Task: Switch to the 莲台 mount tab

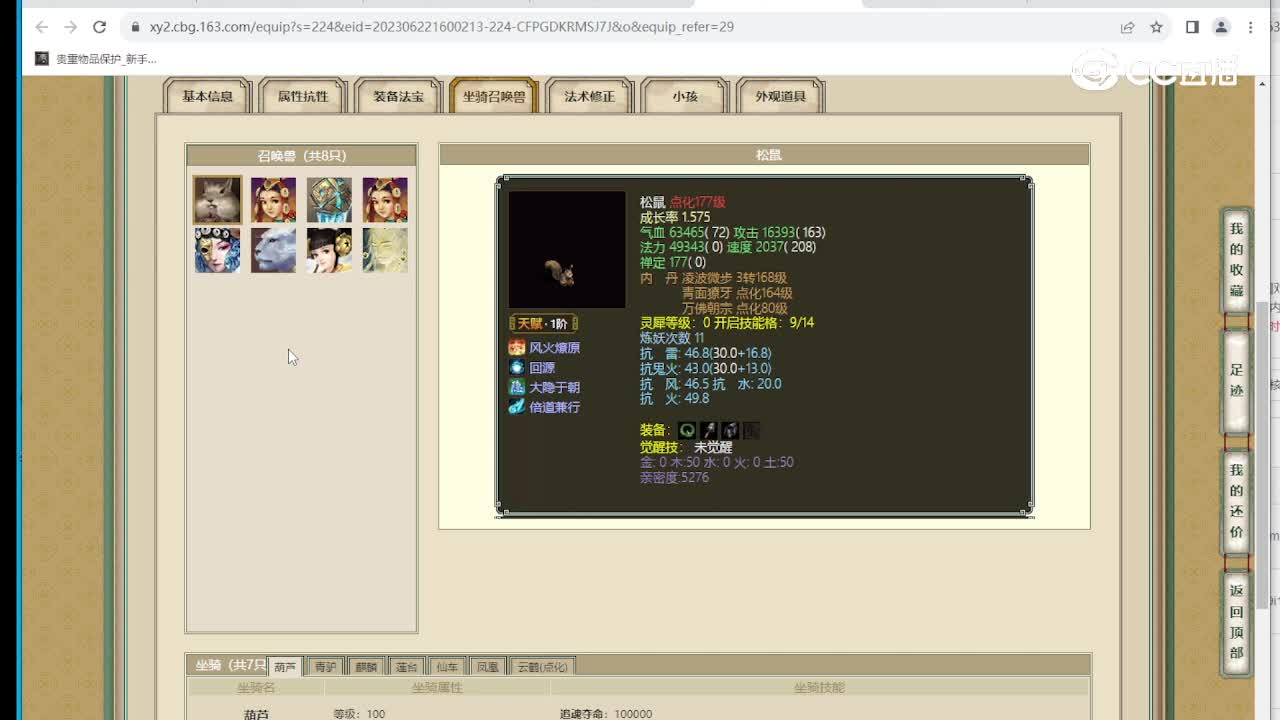Action: point(406,666)
